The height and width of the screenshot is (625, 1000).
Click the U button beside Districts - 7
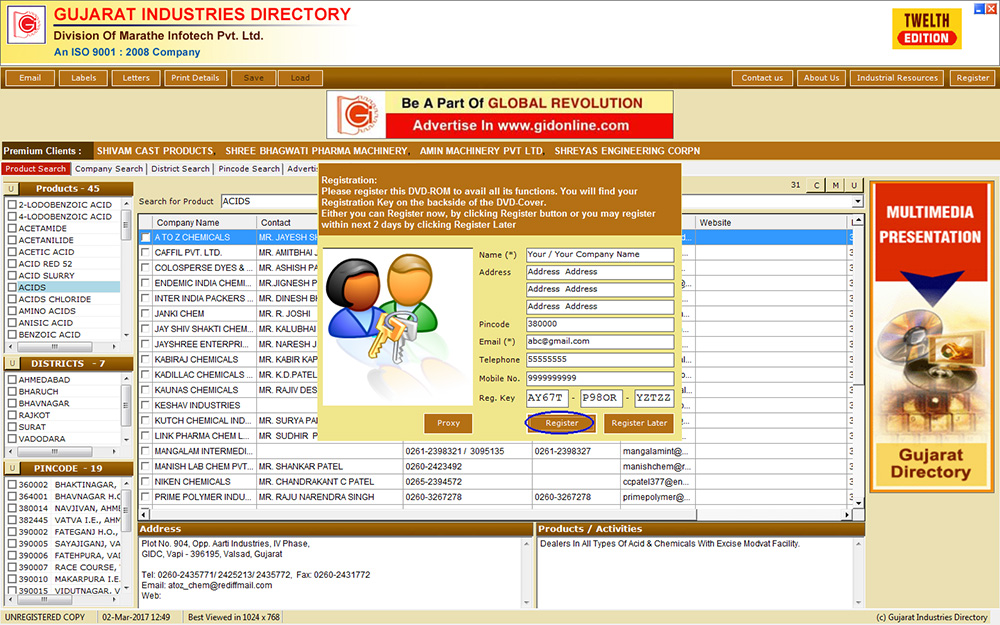click(11, 364)
